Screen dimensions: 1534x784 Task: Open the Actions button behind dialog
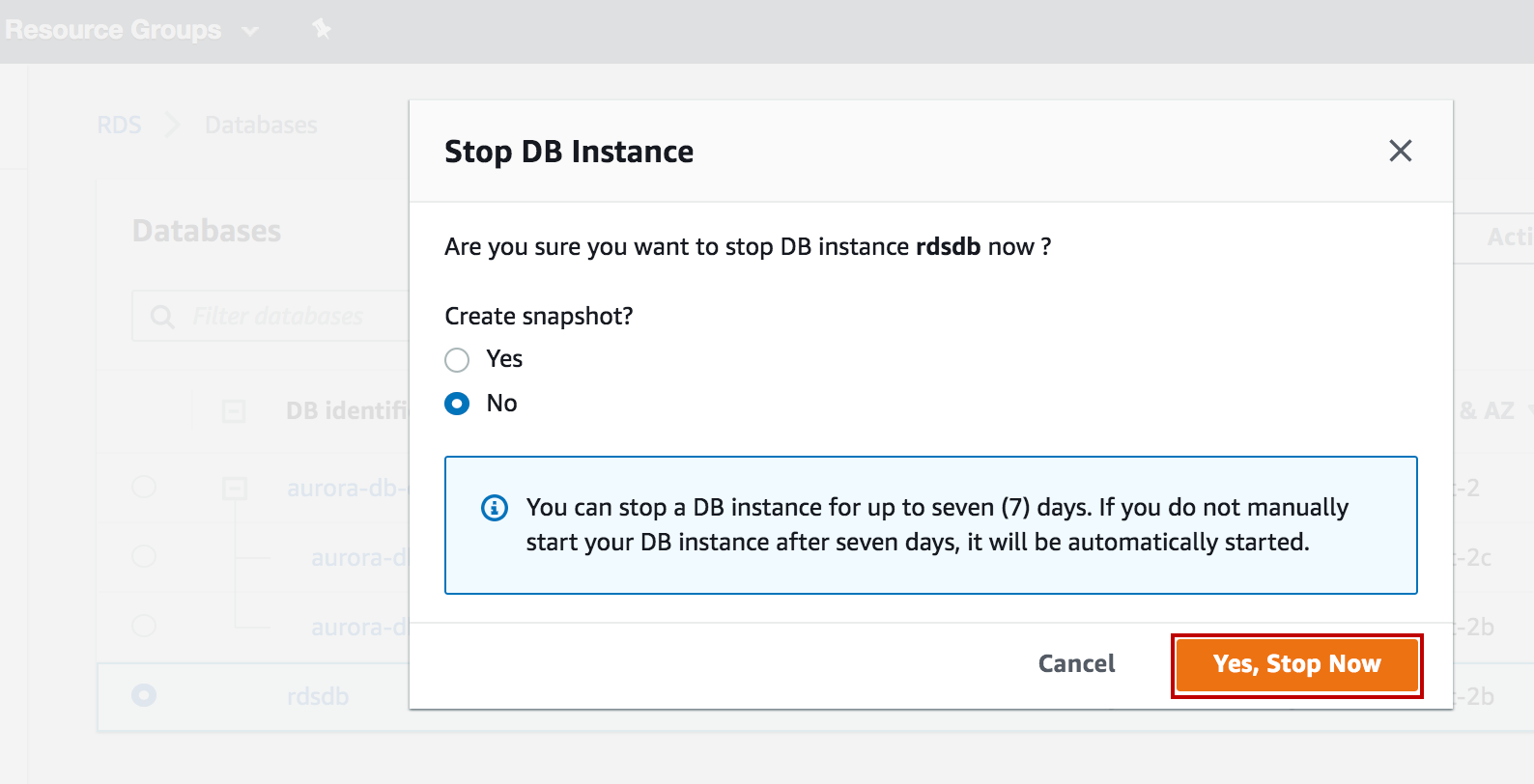pos(1493,237)
